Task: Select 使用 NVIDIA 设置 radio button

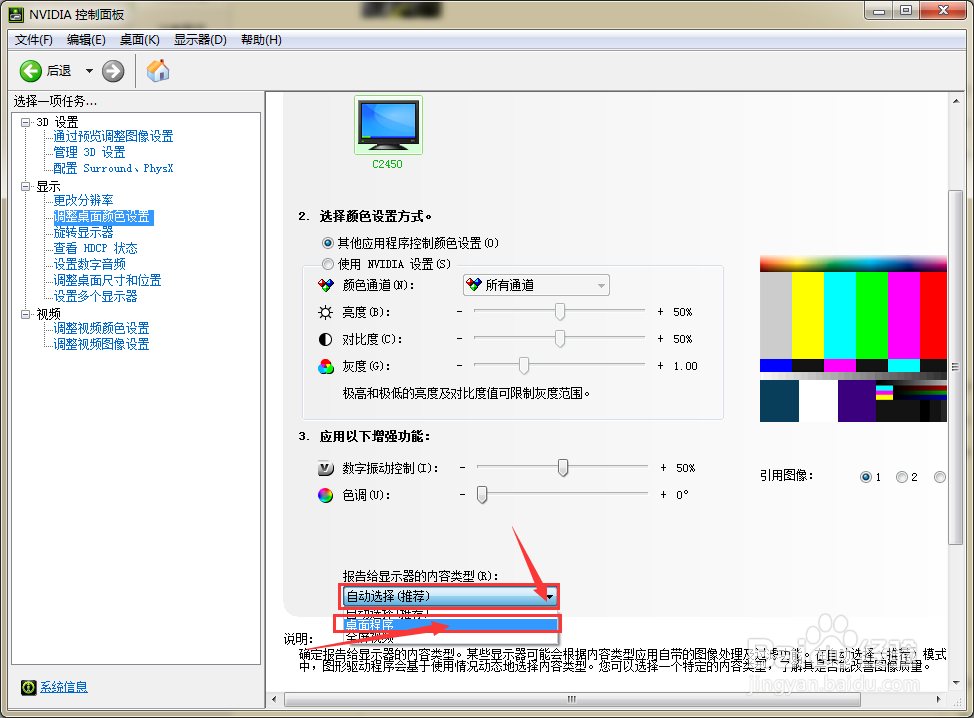Action: click(327, 264)
